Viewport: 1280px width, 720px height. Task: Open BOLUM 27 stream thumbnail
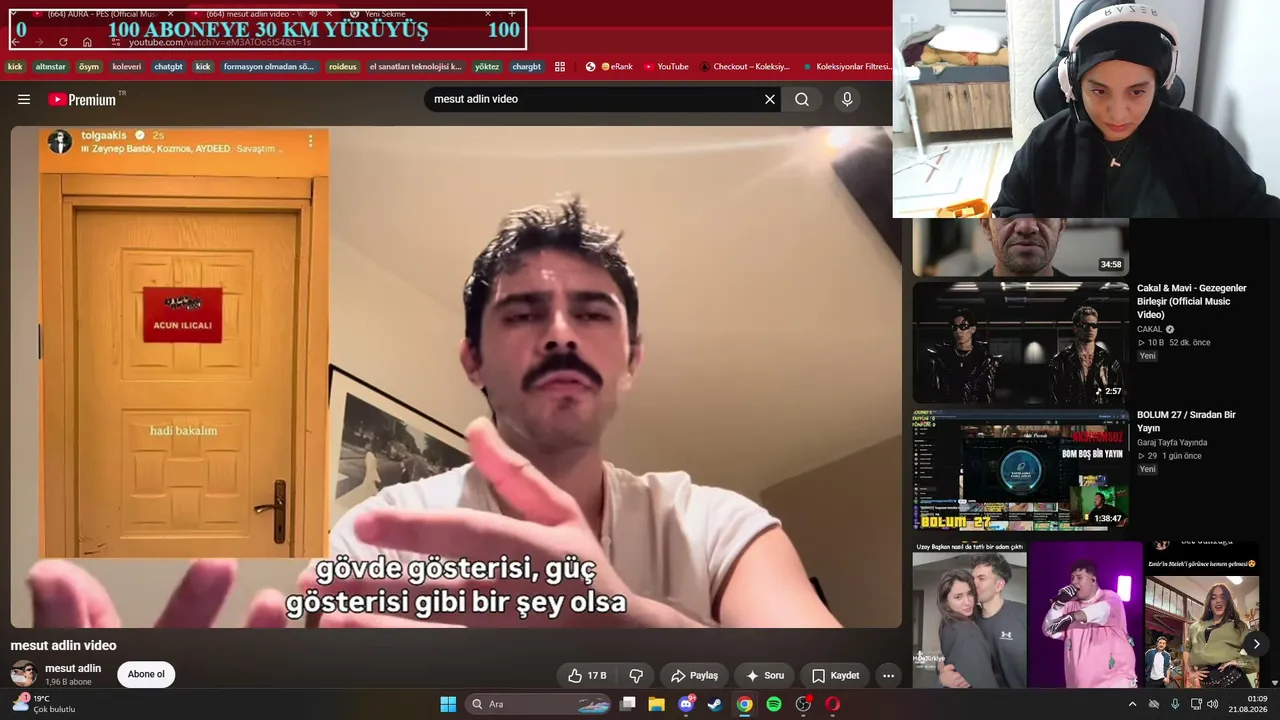tap(1020, 470)
